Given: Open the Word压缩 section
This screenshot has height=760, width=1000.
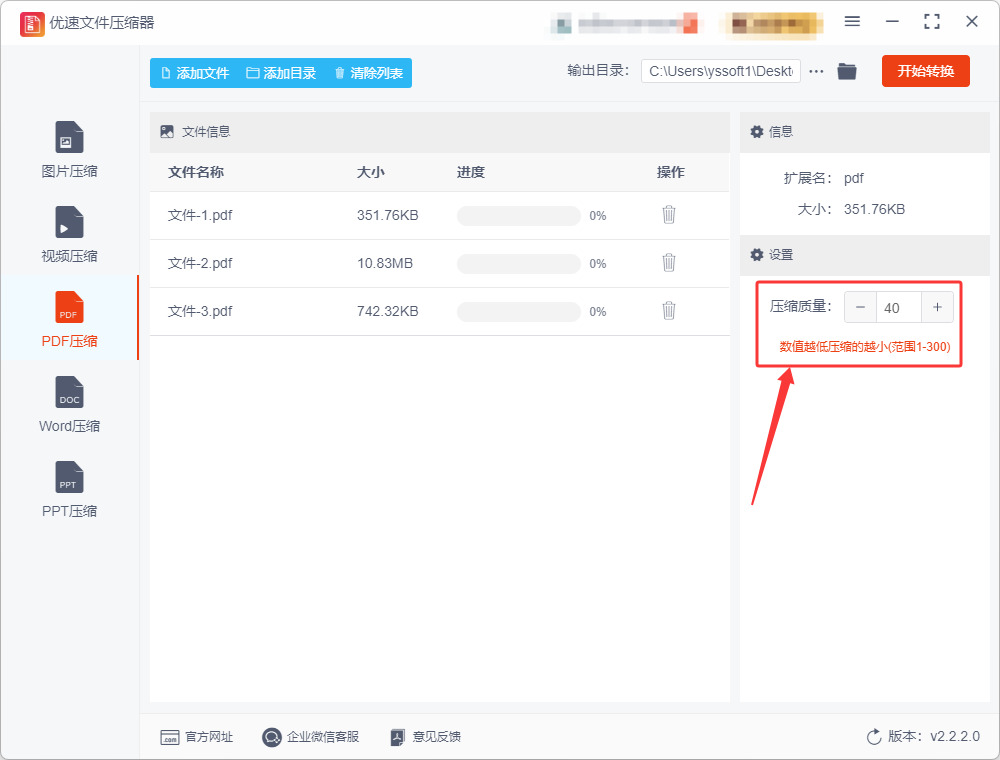Looking at the screenshot, I should [69, 404].
